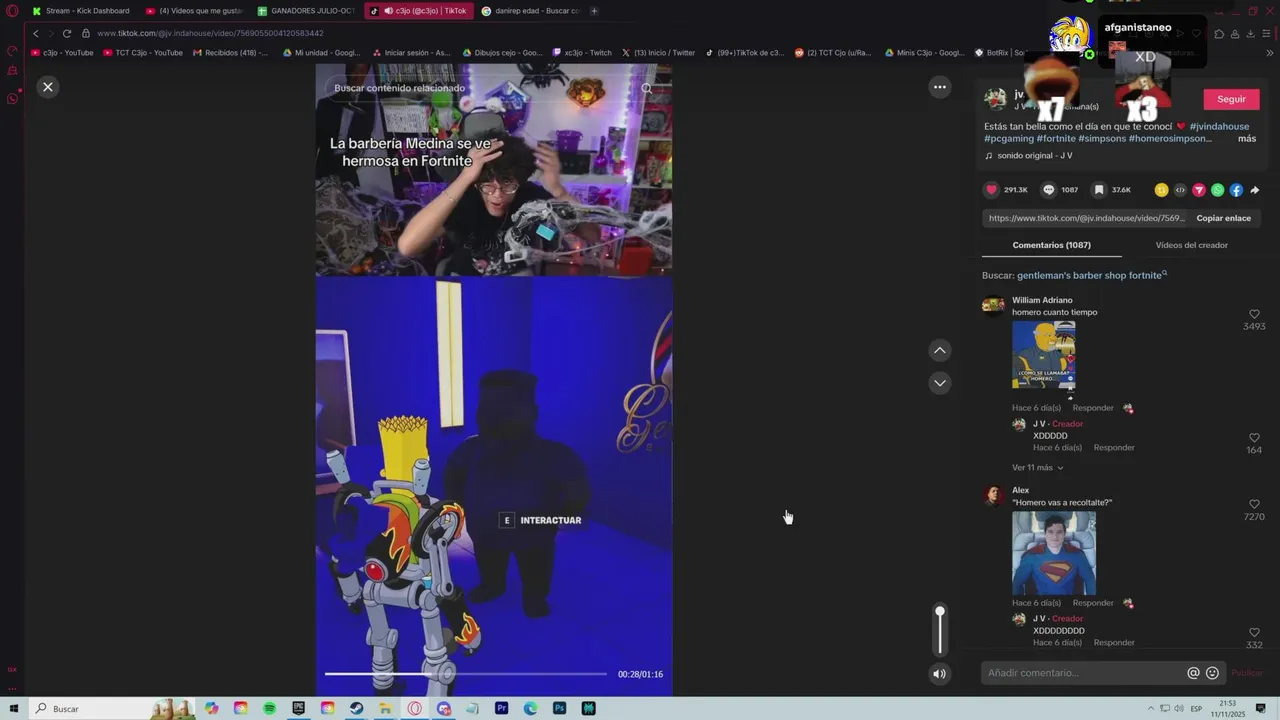
Task: Reload page with refresh icon
Action: [67, 33]
